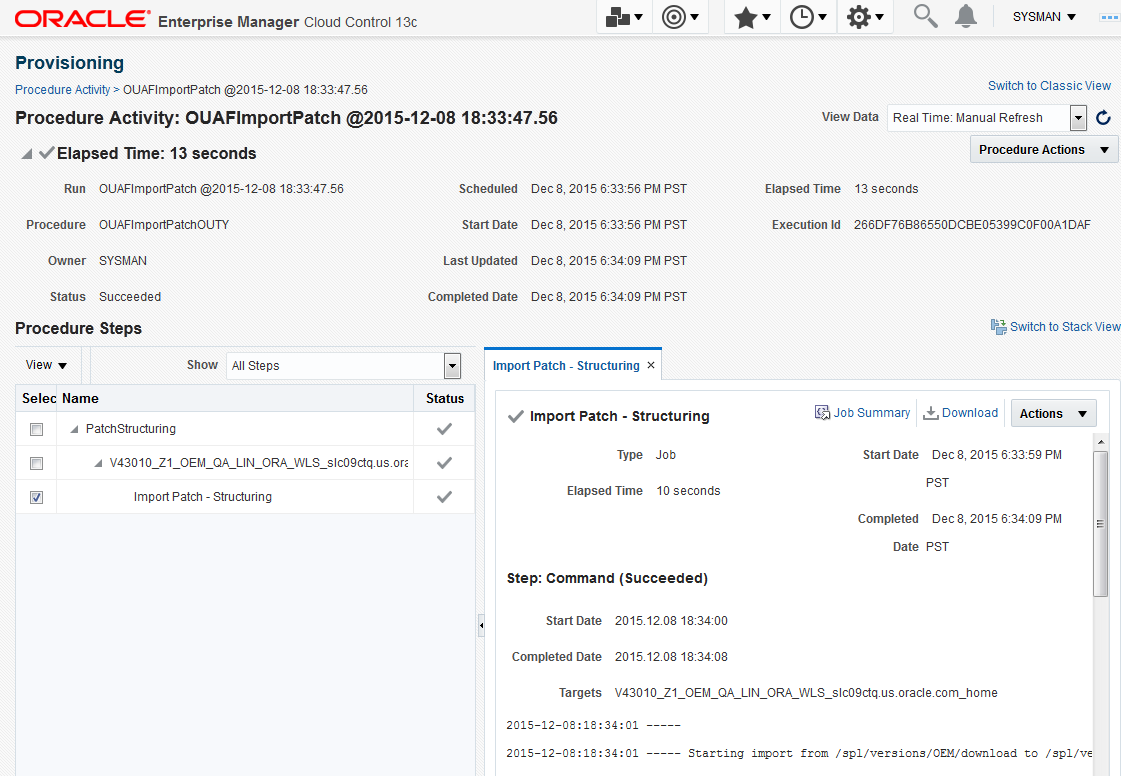1121x776 pixels.
Task: Download the step output
Action: tap(960, 413)
